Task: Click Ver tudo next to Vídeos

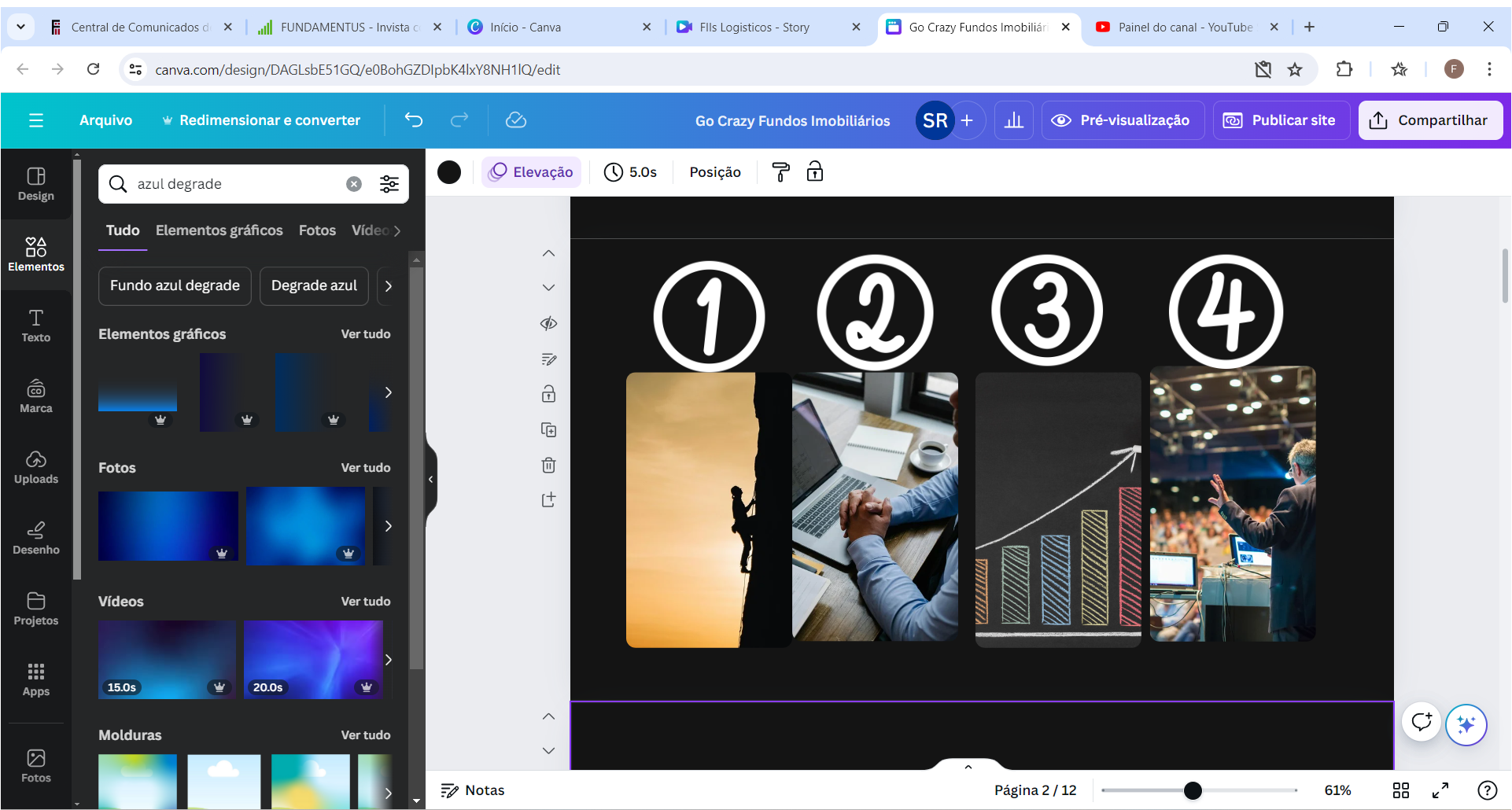Action: [x=365, y=602]
